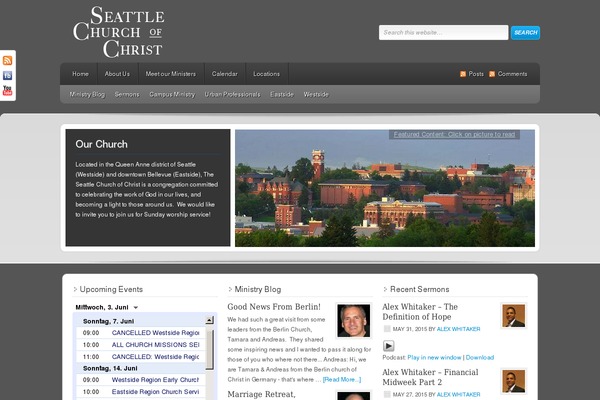Screen dimensions: 600x400
Task: Click the Posts RSS icon
Action: coord(463,74)
